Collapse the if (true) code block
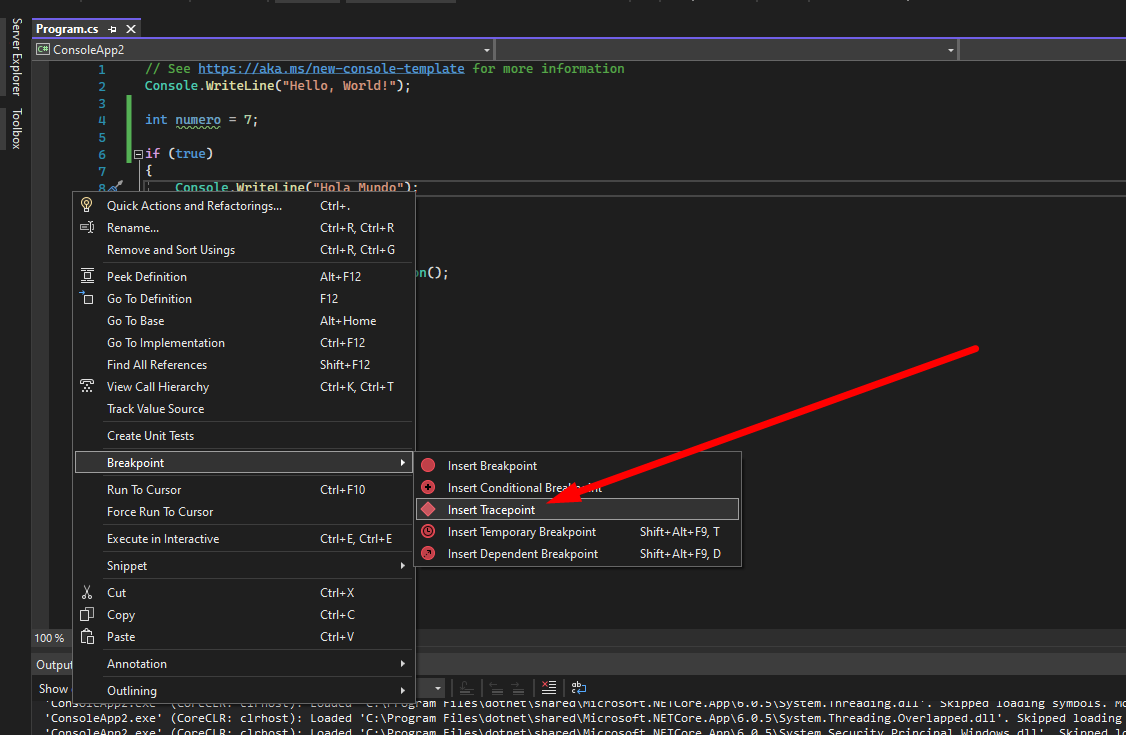 click(x=138, y=155)
